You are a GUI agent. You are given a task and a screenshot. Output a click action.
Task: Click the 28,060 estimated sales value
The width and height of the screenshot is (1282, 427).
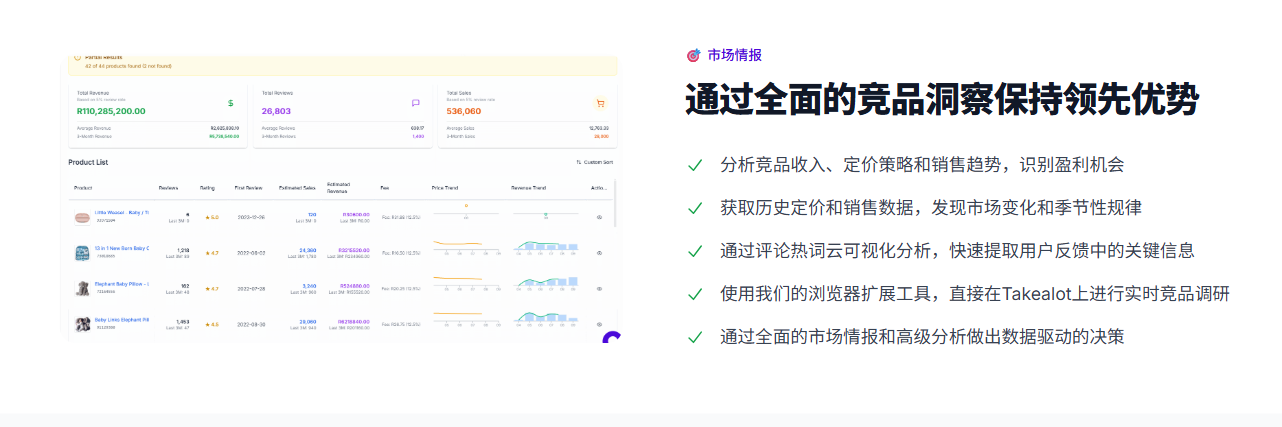(307, 322)
